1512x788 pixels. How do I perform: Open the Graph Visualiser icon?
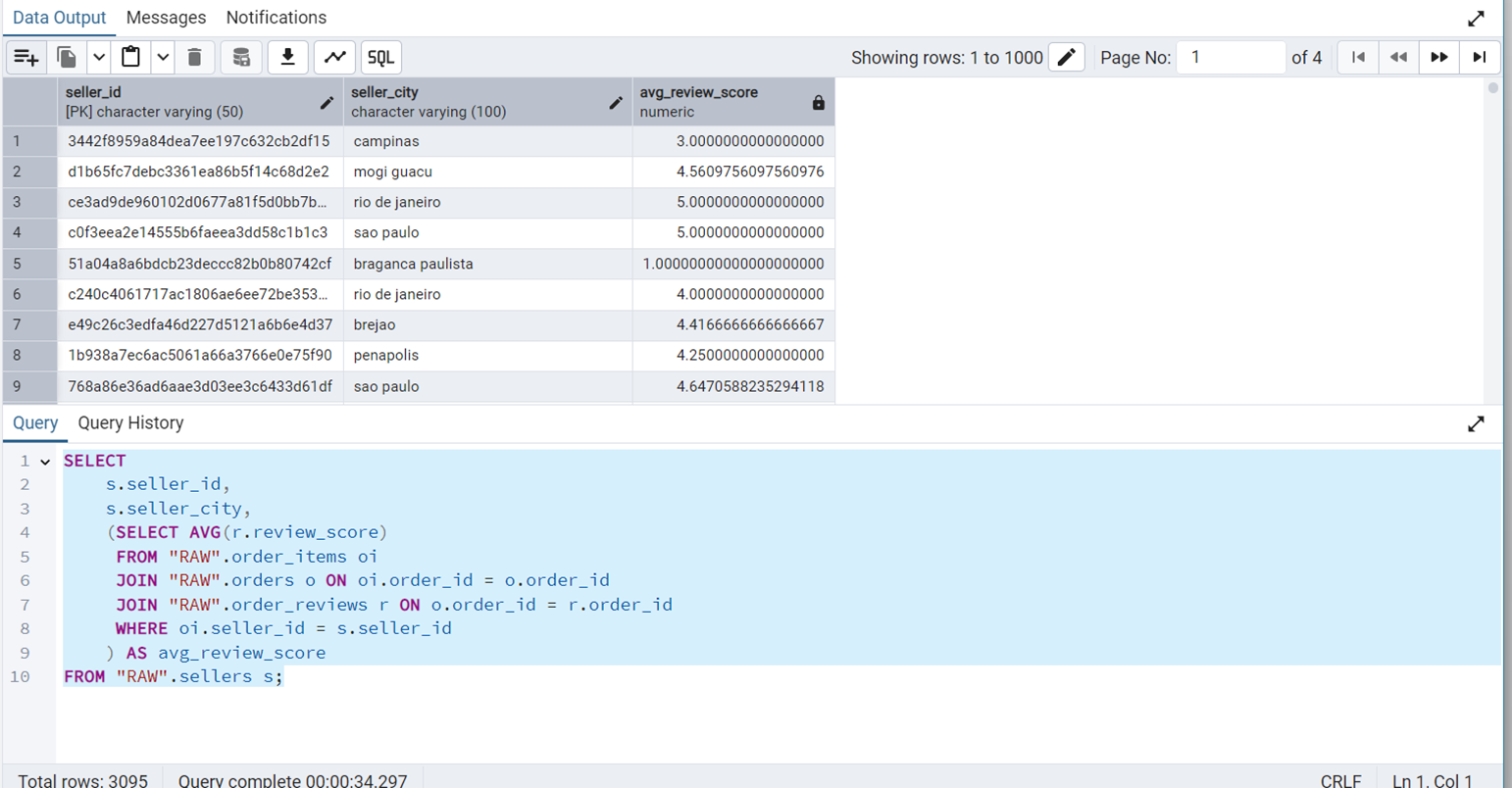[x=335, y=58]
